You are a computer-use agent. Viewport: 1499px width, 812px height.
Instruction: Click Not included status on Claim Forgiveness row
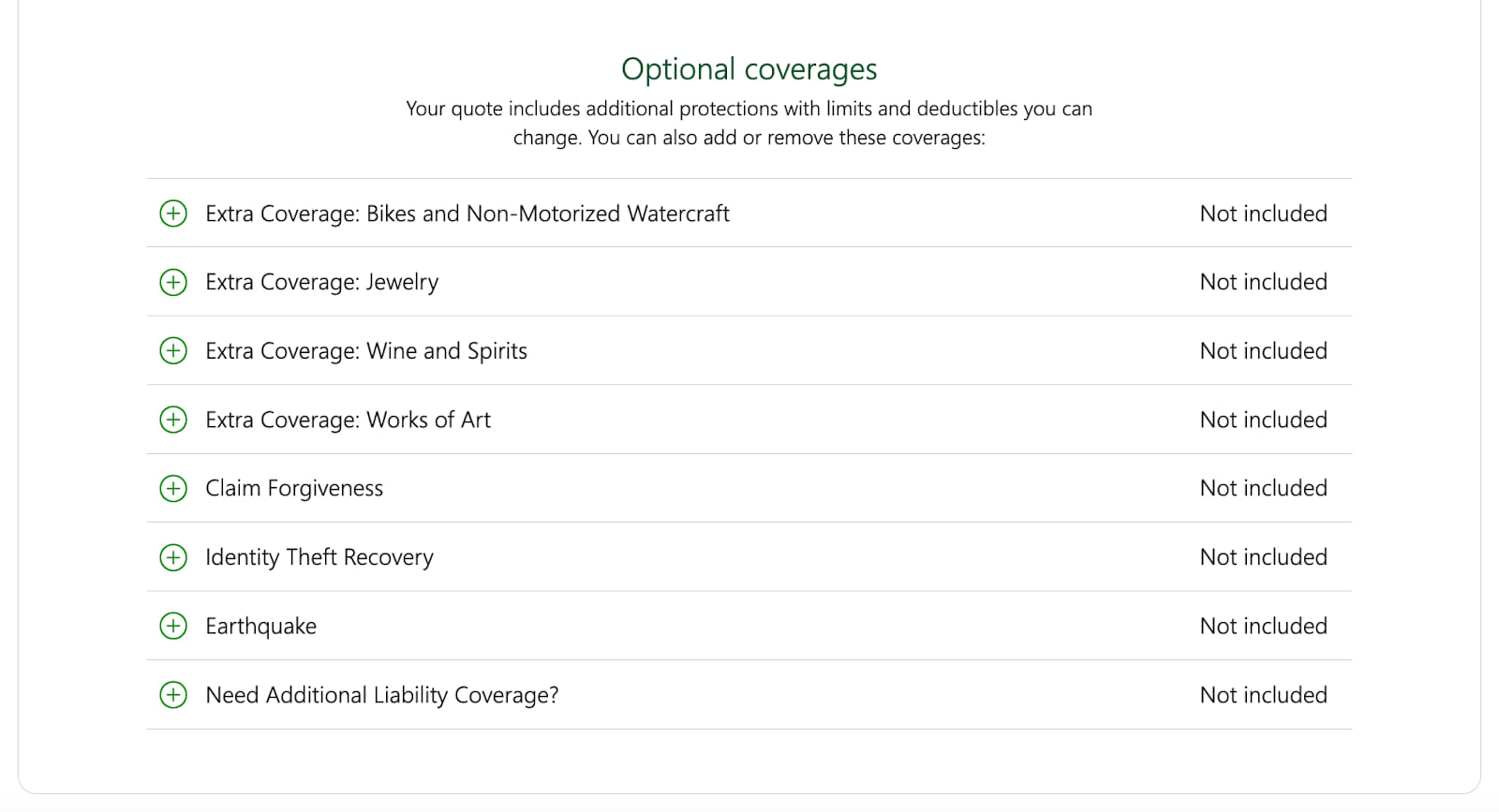(1263, 488)
